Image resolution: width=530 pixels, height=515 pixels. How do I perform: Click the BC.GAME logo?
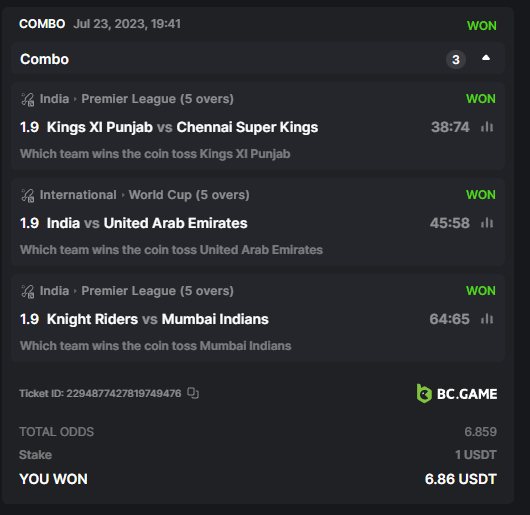(457, 394)
